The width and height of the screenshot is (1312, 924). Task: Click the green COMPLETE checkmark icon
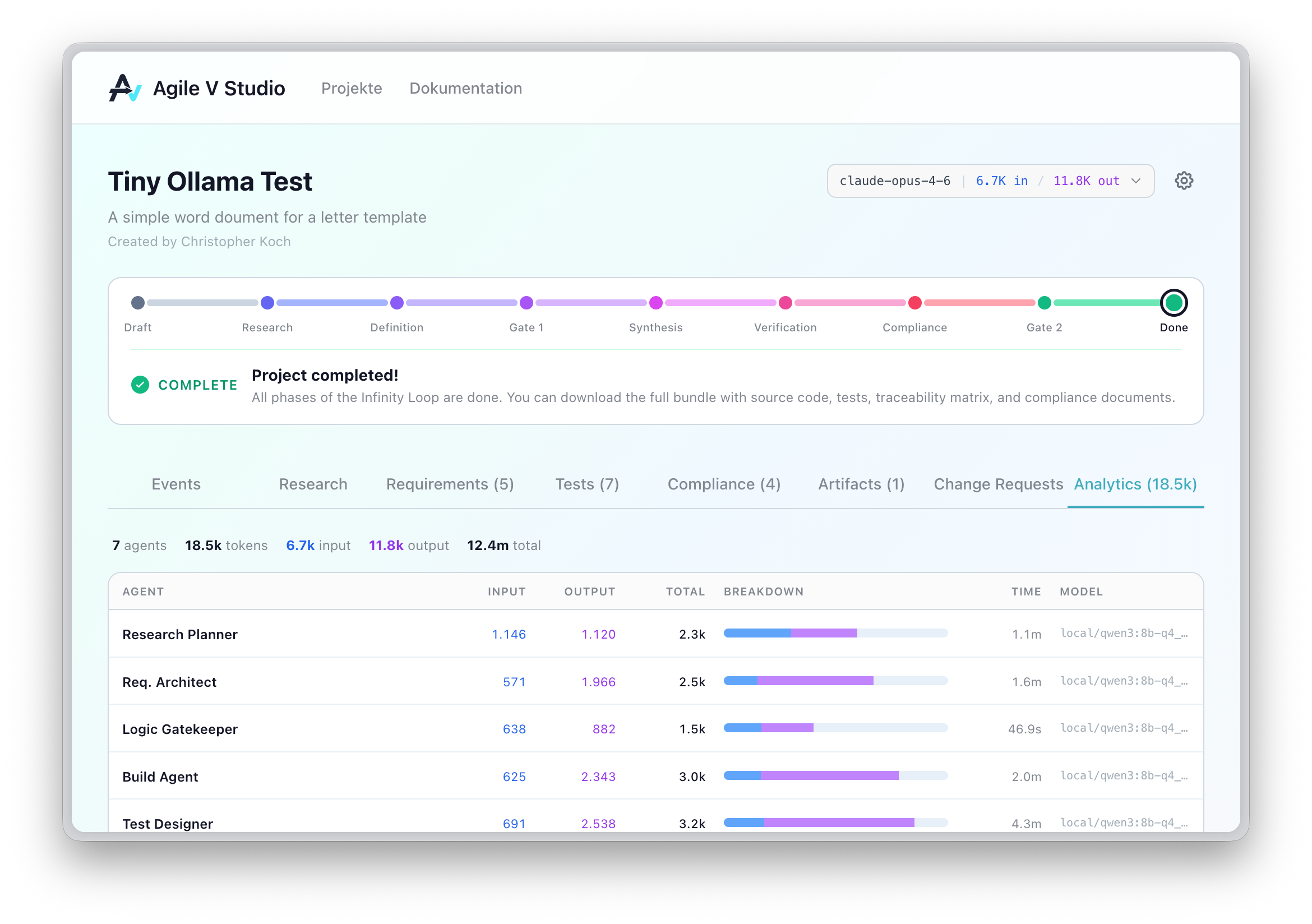click(x=140, y=385)
